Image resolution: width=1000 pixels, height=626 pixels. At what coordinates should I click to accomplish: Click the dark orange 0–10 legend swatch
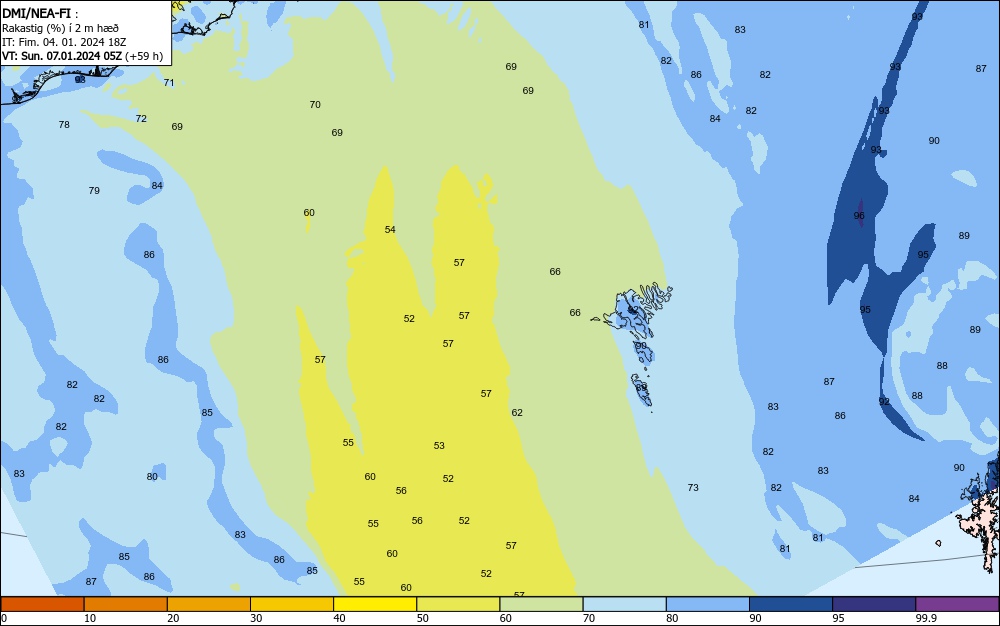click(x=42, y=604)
